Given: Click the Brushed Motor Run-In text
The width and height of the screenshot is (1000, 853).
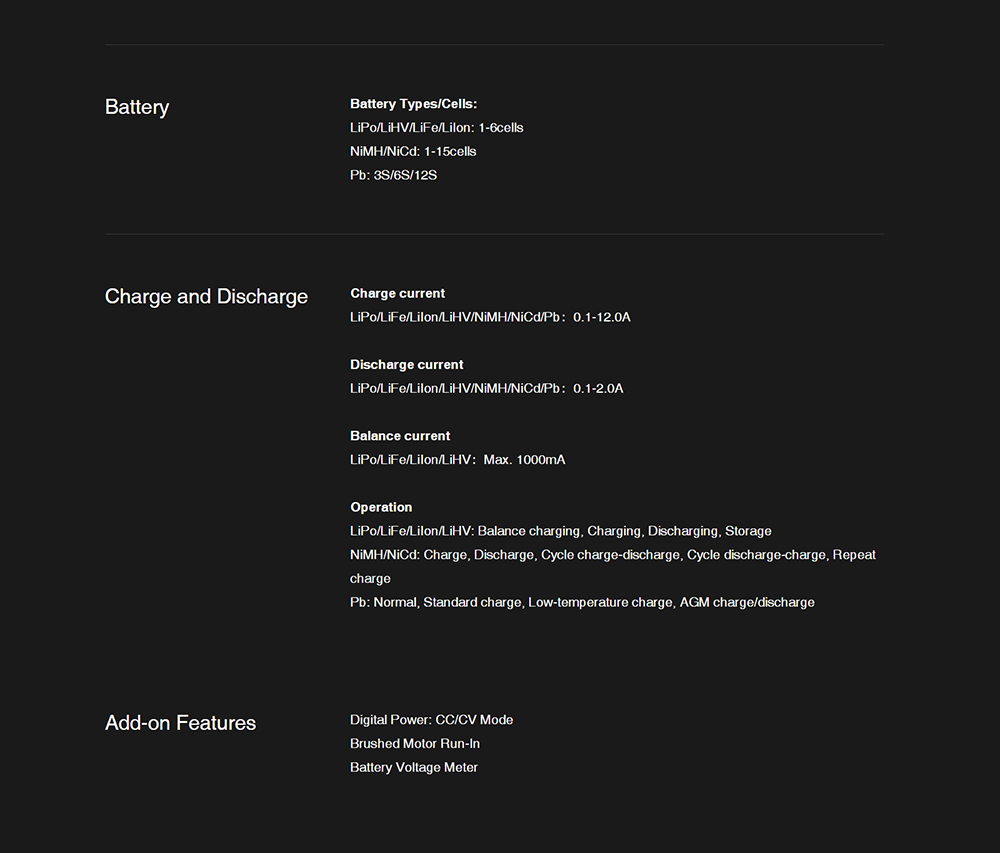Looking at the screenshot, I should coord(415,743).
